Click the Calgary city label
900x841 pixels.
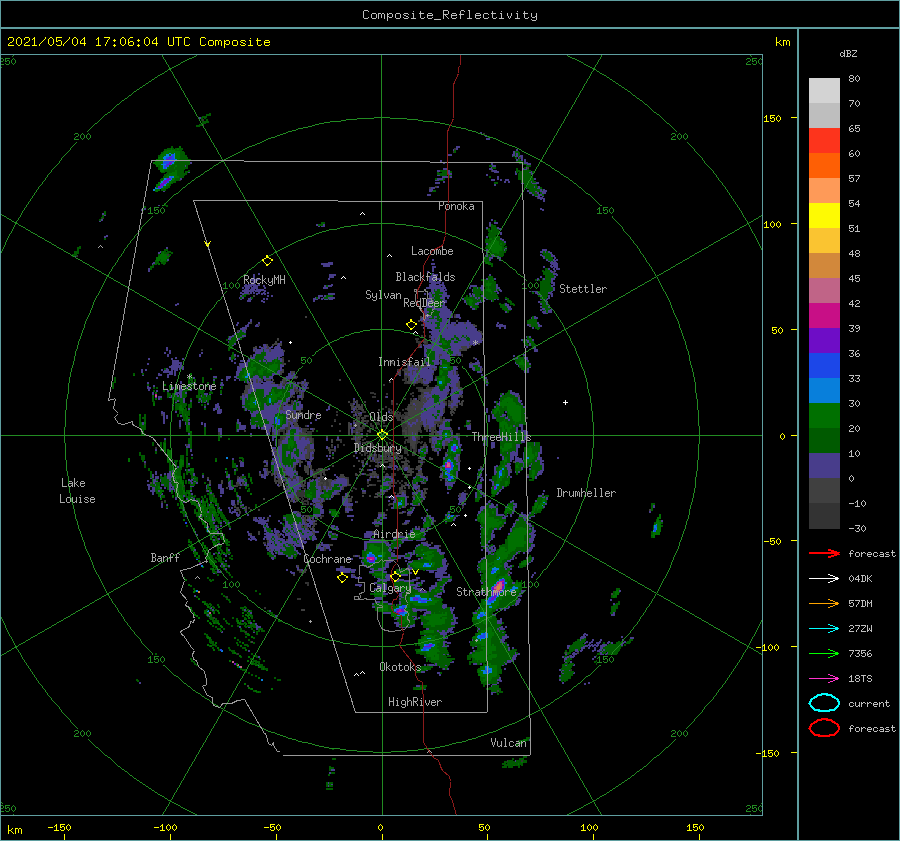[x=390, y=588]
